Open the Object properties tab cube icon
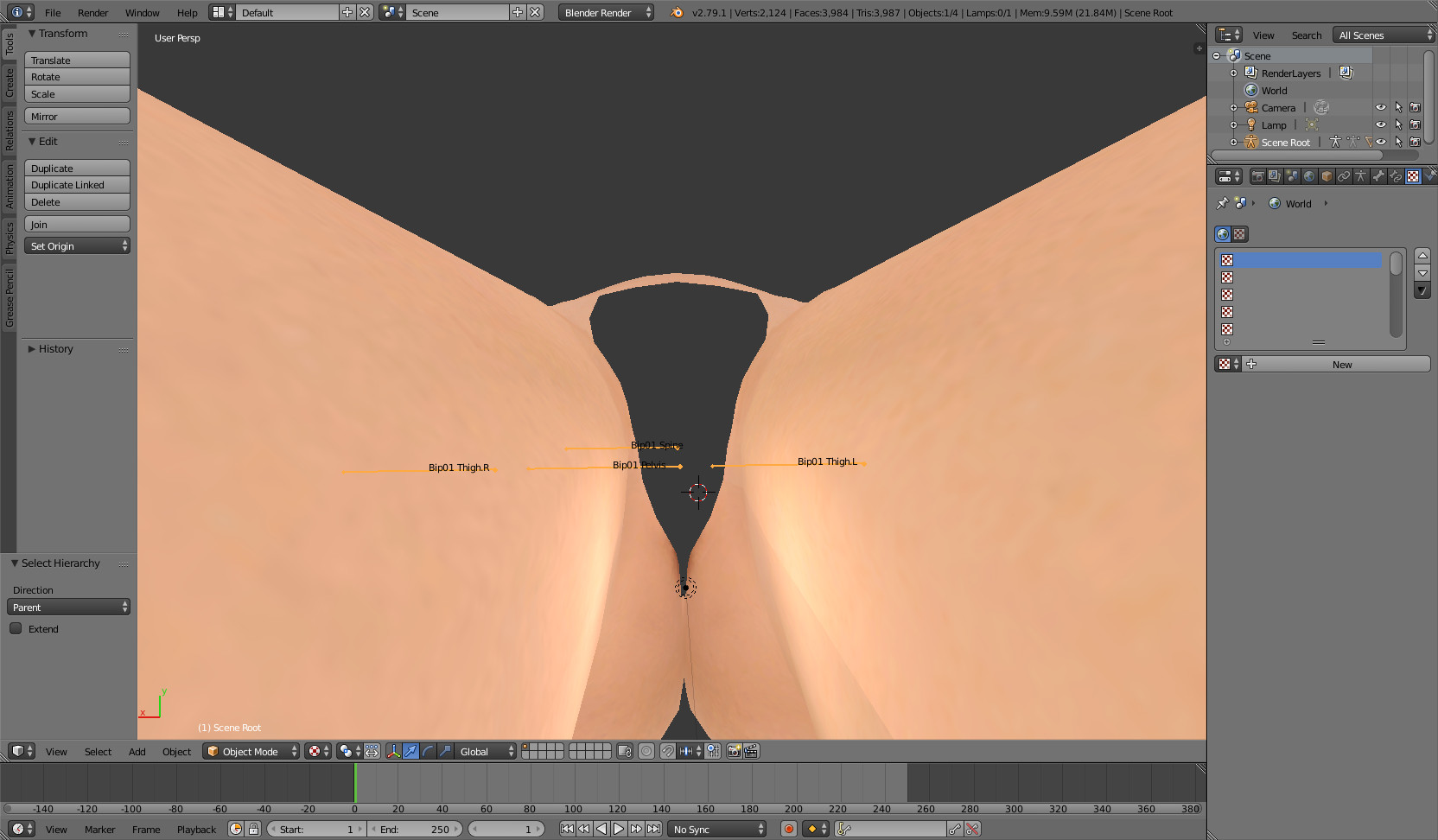Image resolution: width=1438 pixels, height=840 pixels. pos(1327,176)
